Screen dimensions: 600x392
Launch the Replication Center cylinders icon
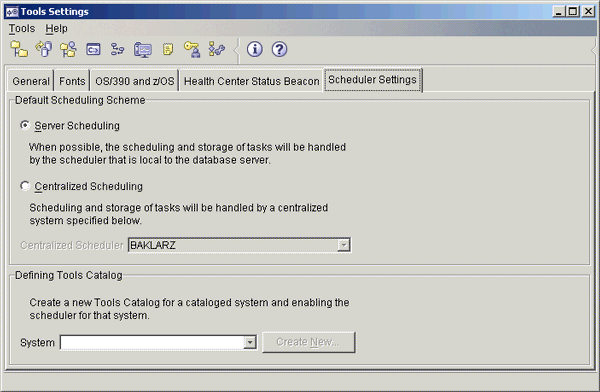44,49
